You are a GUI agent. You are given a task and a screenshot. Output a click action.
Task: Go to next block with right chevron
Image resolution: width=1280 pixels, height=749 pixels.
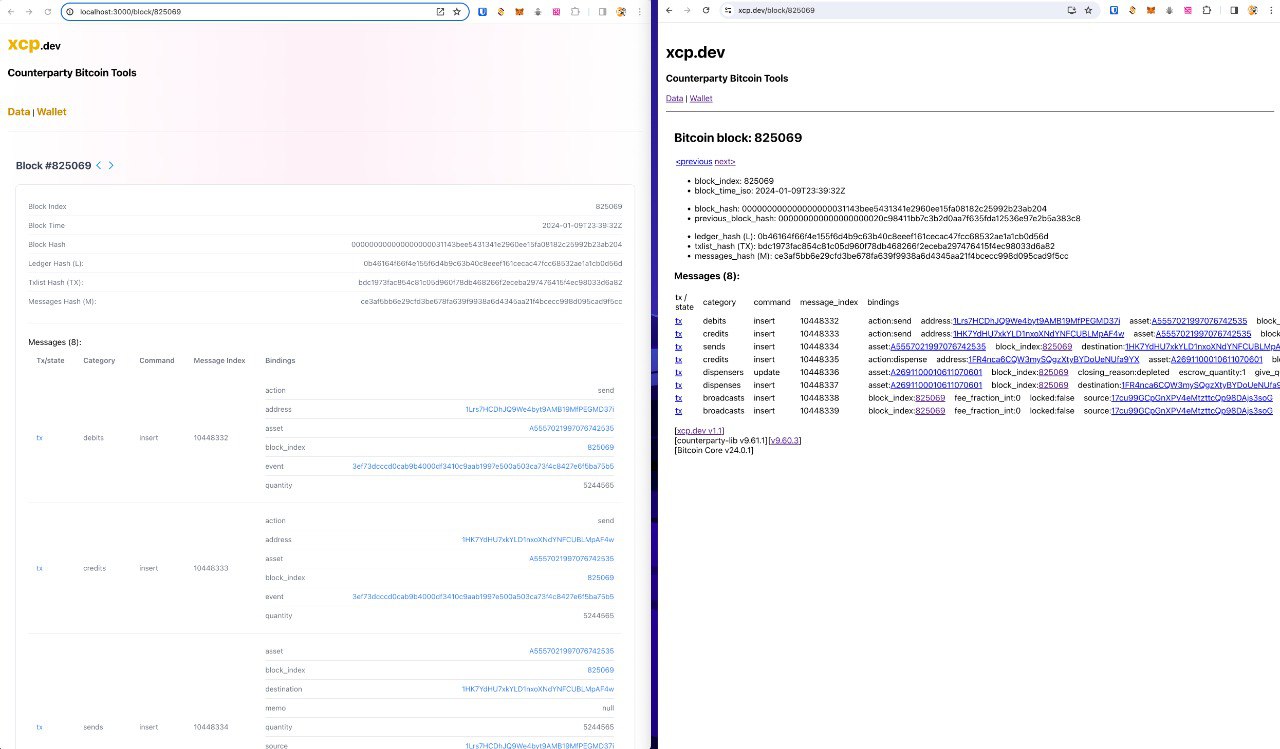point(111,166)
